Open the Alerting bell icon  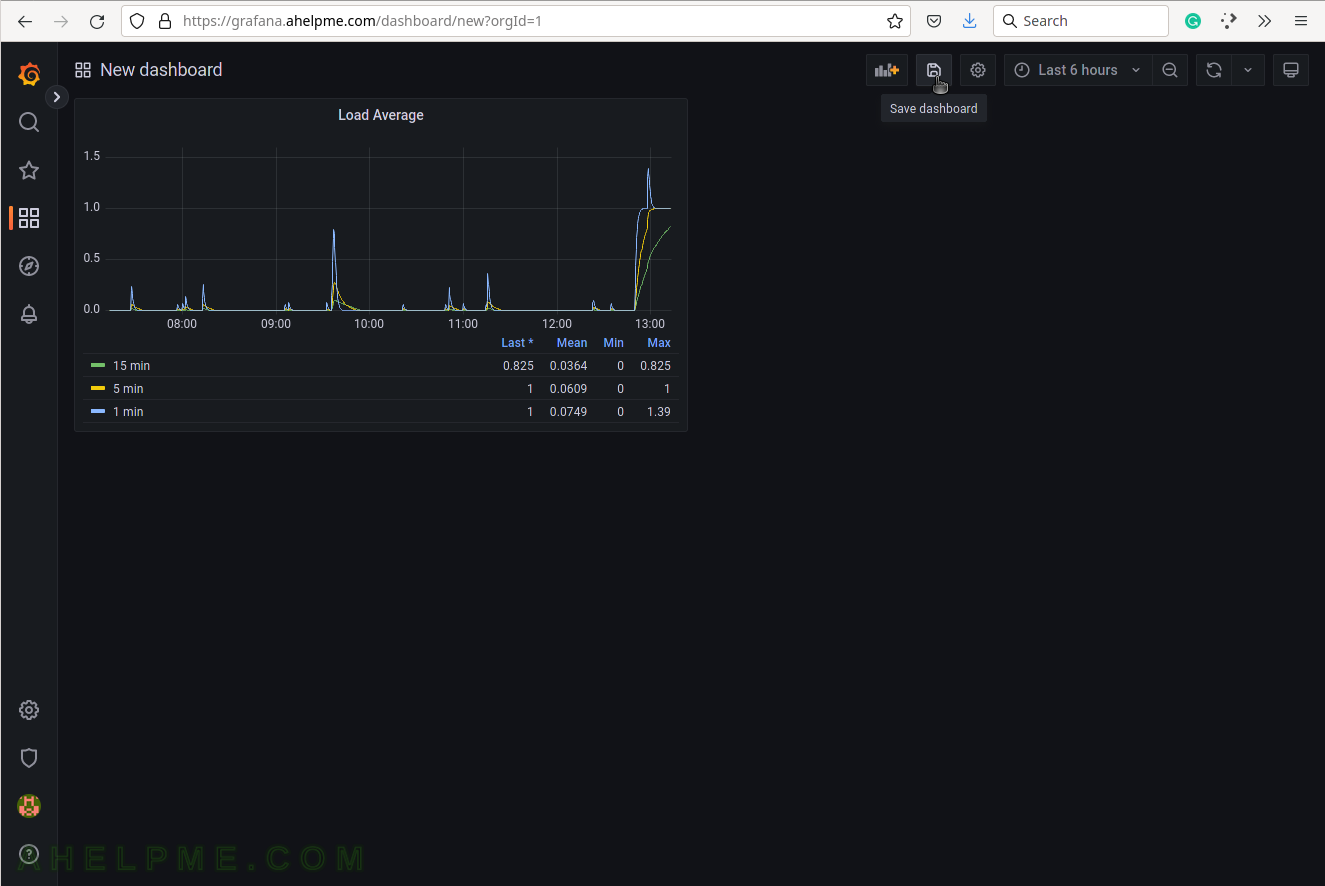[29, 314]
